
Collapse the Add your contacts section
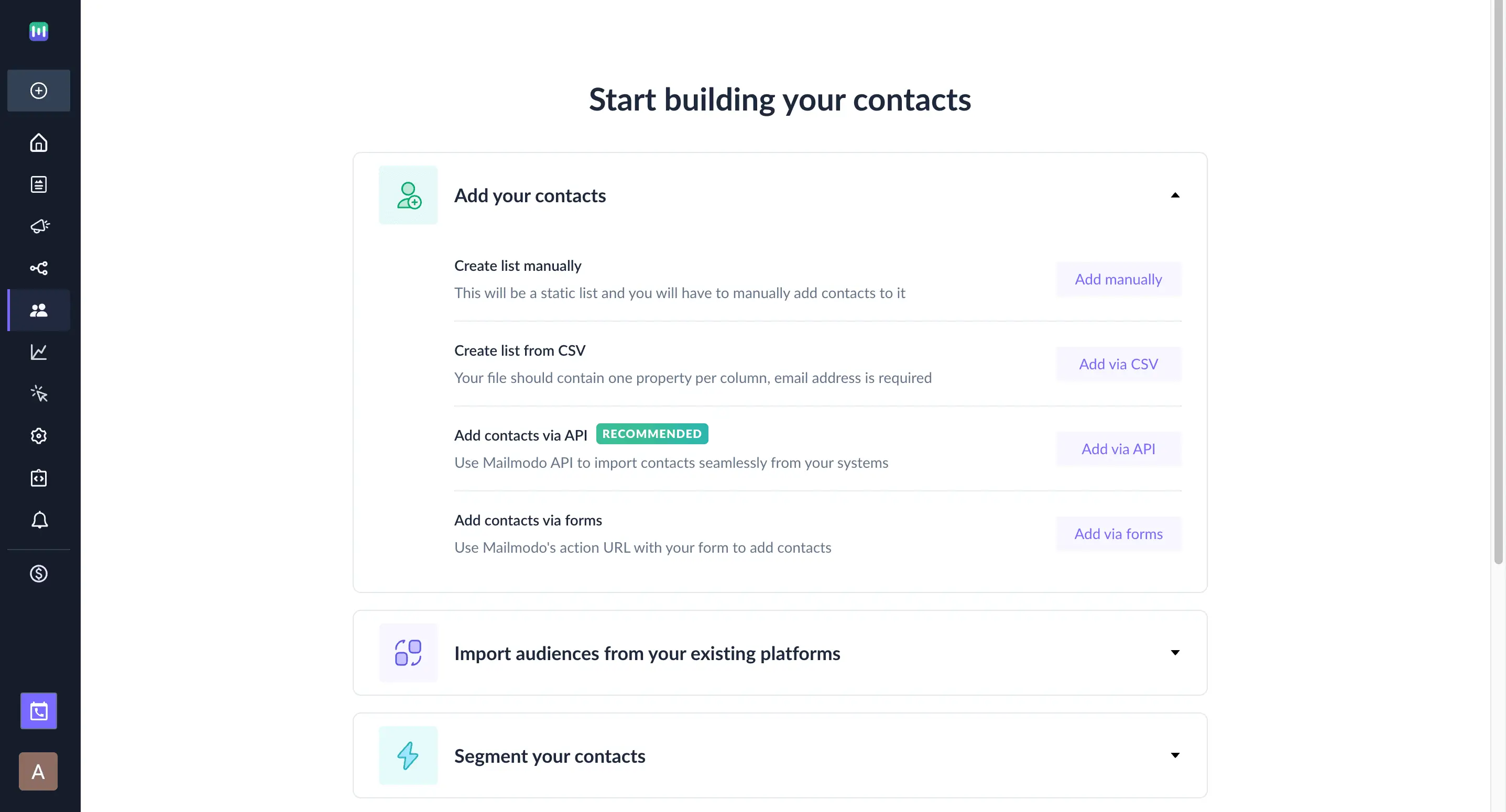click(1175, 195)
